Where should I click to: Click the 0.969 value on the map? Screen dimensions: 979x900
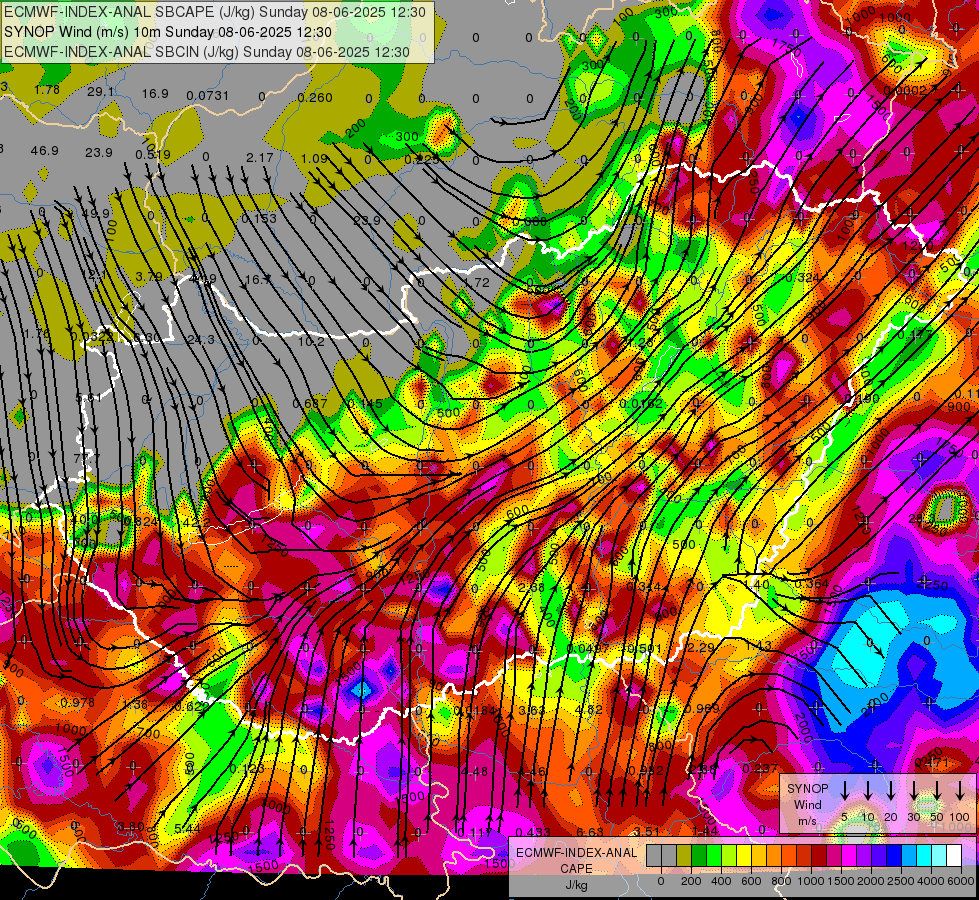click(x=702, y=708)
